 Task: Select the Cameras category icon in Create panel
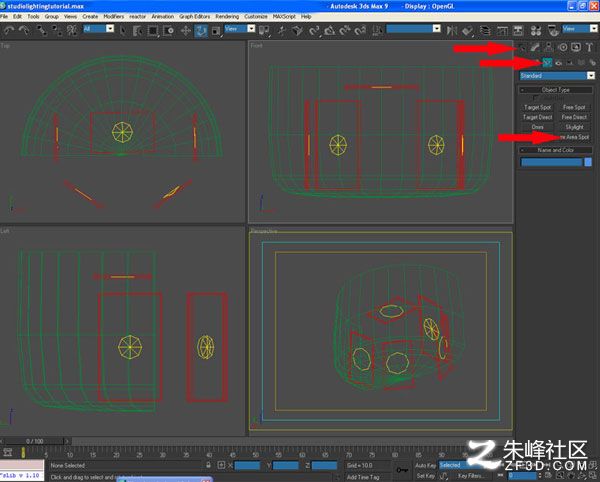559,62
